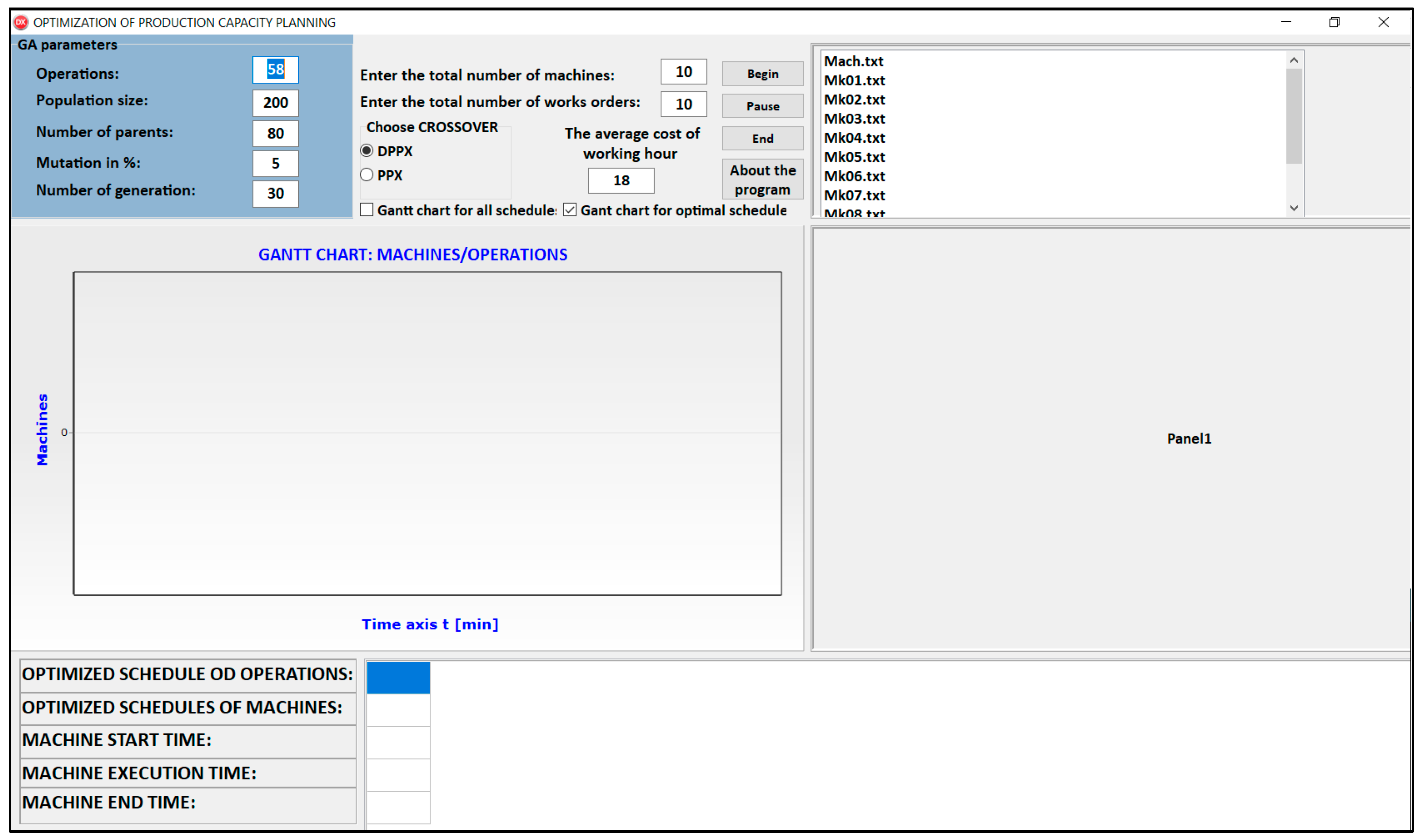Select the DPPX crossover option
This screenshot has height=840, width=1421.
(x=367, y=151)
